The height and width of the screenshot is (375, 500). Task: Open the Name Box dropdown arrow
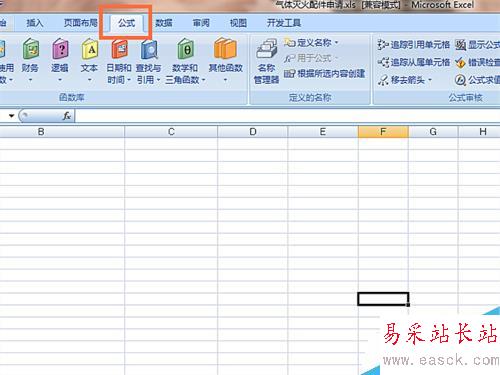(12, 116)
